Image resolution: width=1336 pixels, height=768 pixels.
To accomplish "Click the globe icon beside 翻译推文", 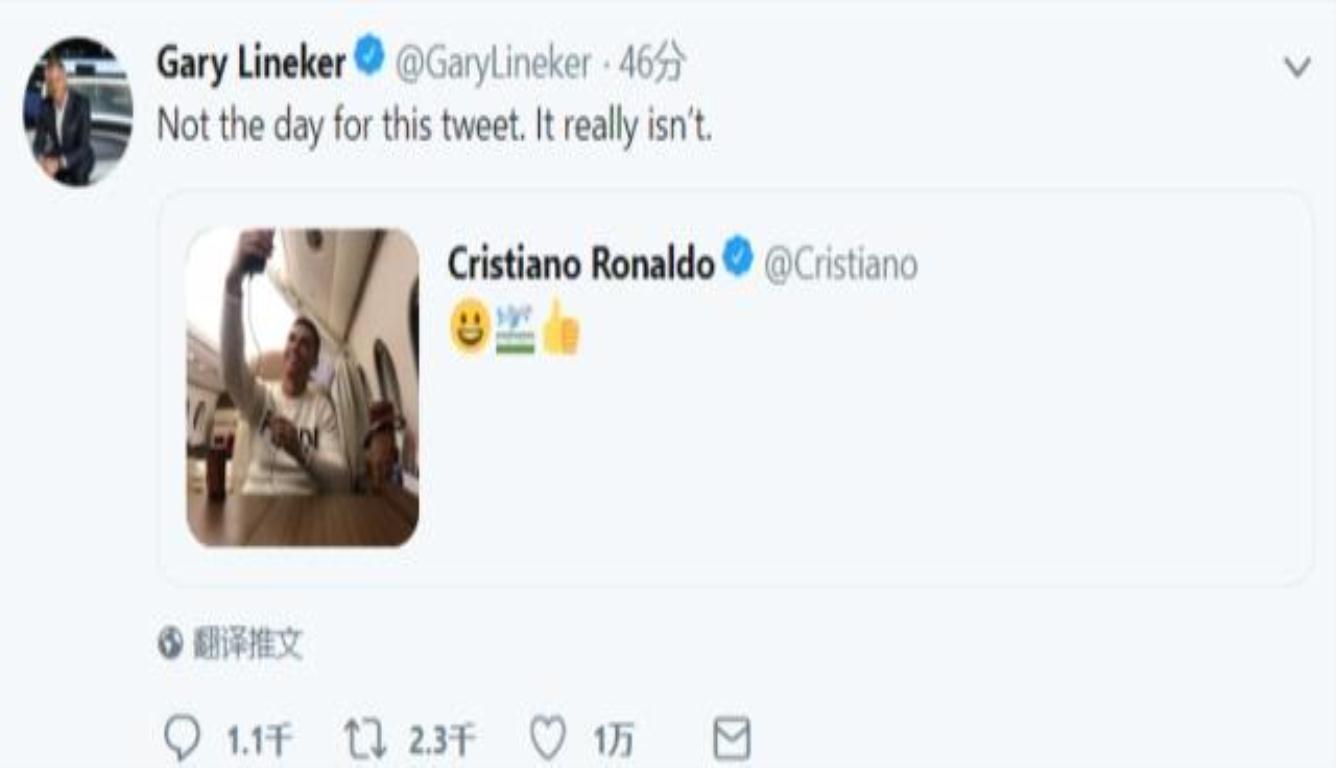I will [170, 644].
